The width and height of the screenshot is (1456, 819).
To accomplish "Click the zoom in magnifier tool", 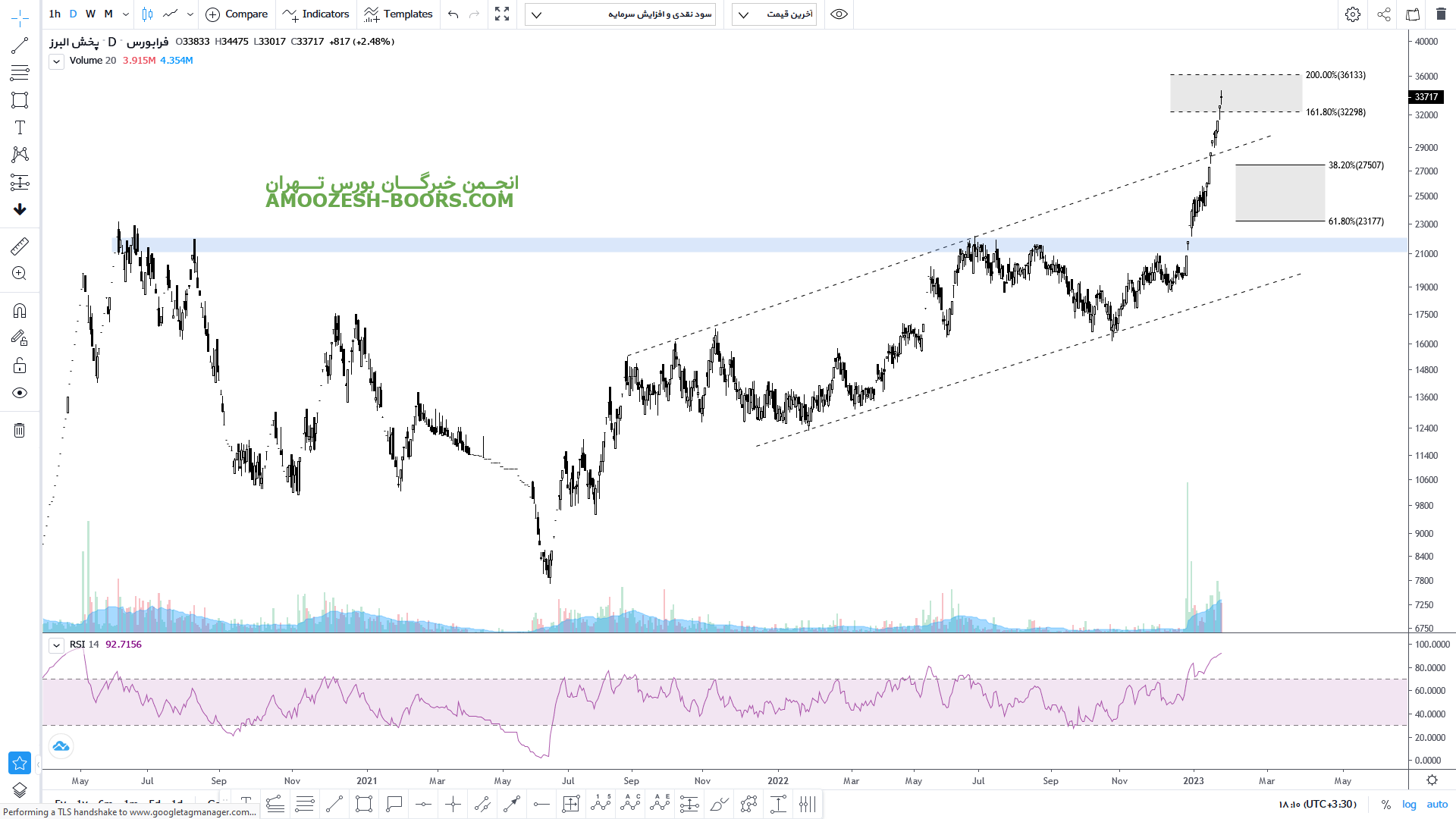I will pyautogui.click(x=20, y=274).
